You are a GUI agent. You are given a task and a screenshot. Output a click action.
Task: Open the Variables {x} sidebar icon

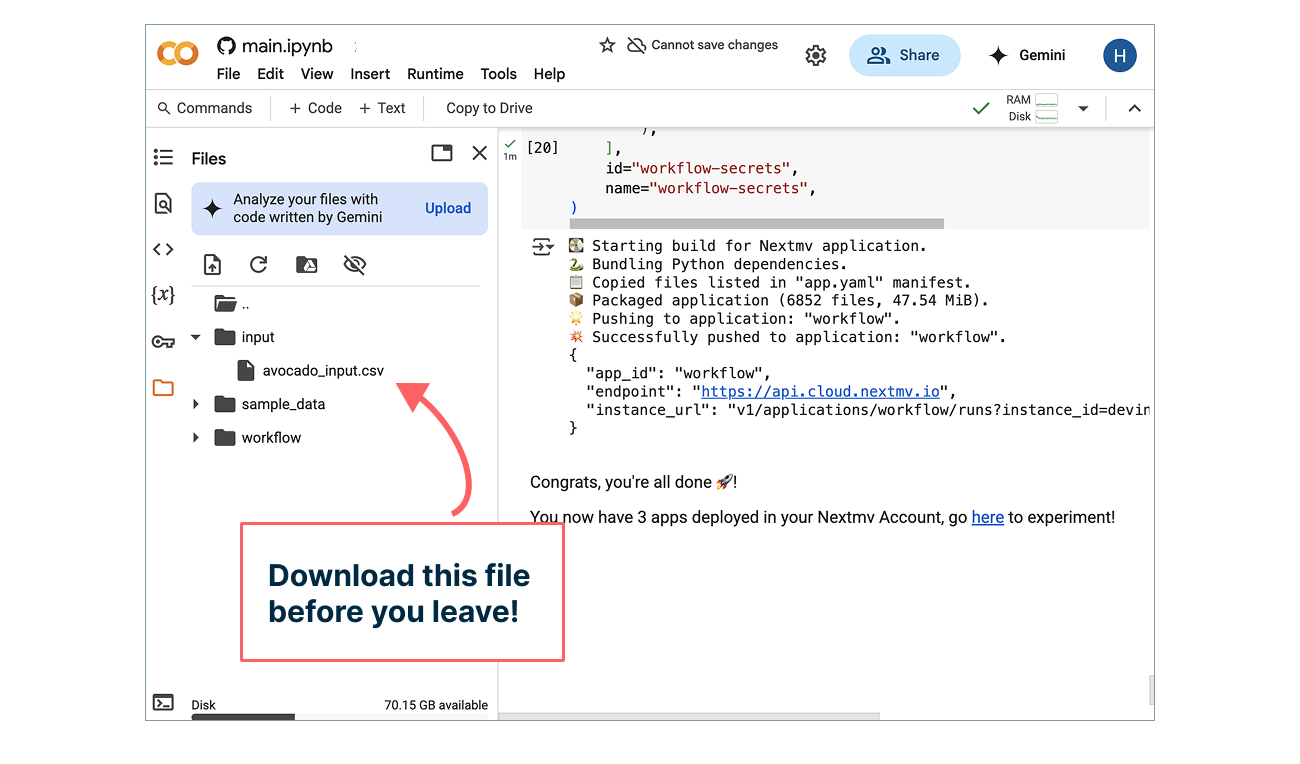(163, 295)
